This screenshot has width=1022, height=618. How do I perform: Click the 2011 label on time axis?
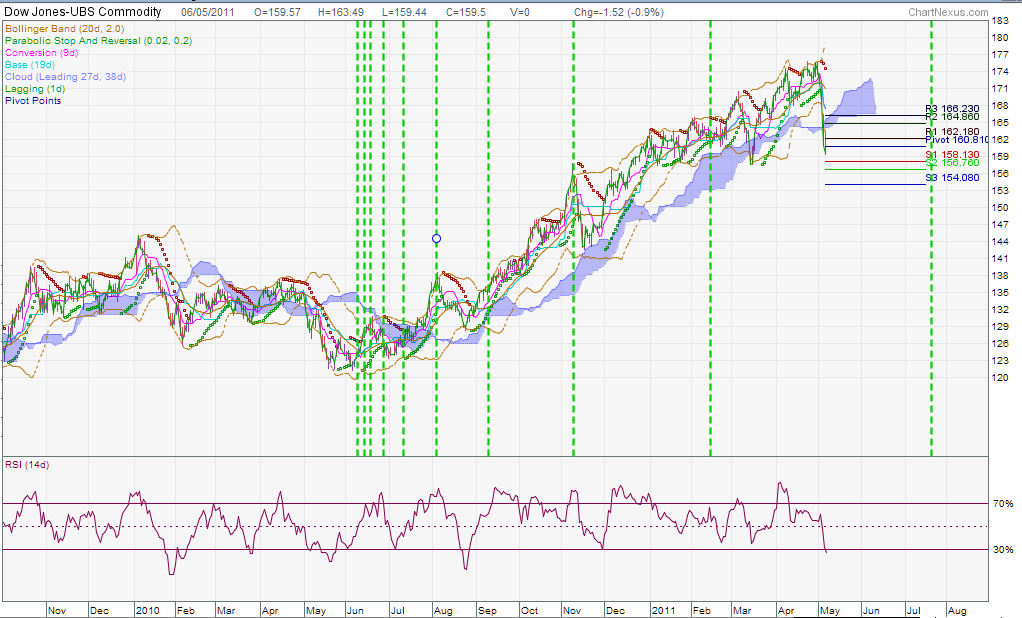[x=664, y=610]
